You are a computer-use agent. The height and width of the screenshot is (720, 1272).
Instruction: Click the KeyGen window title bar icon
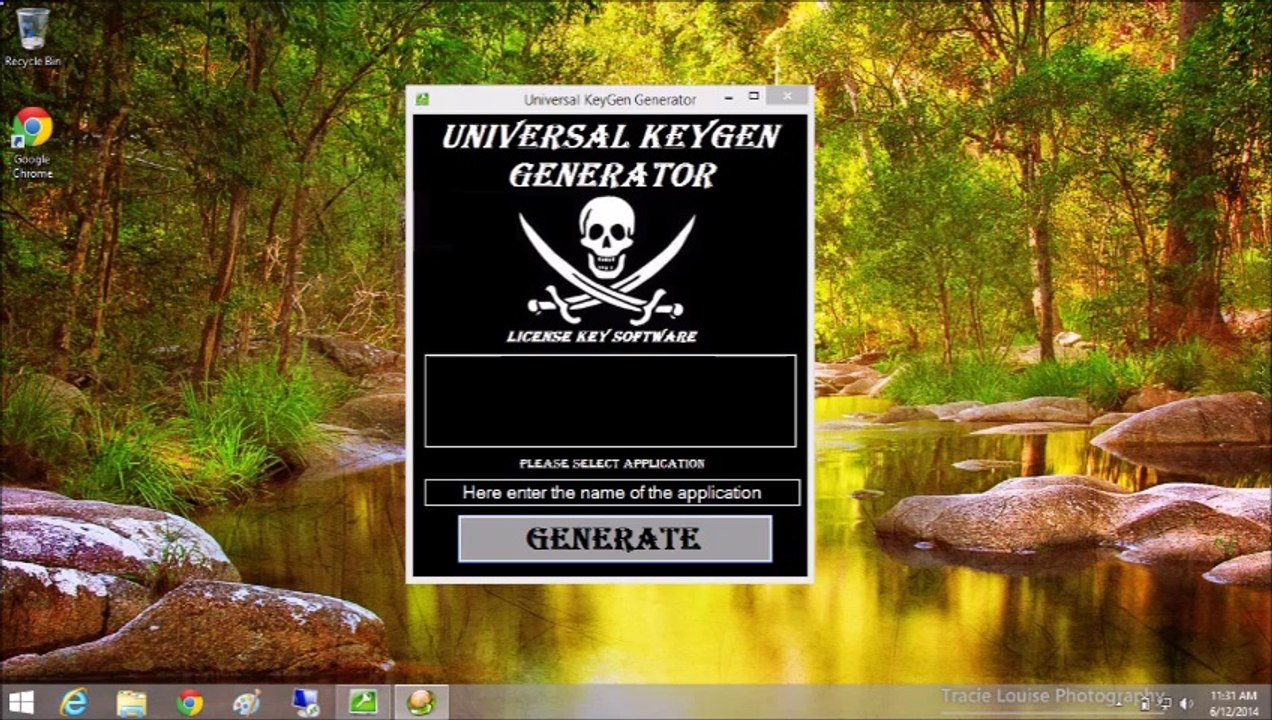pos(423,99)
